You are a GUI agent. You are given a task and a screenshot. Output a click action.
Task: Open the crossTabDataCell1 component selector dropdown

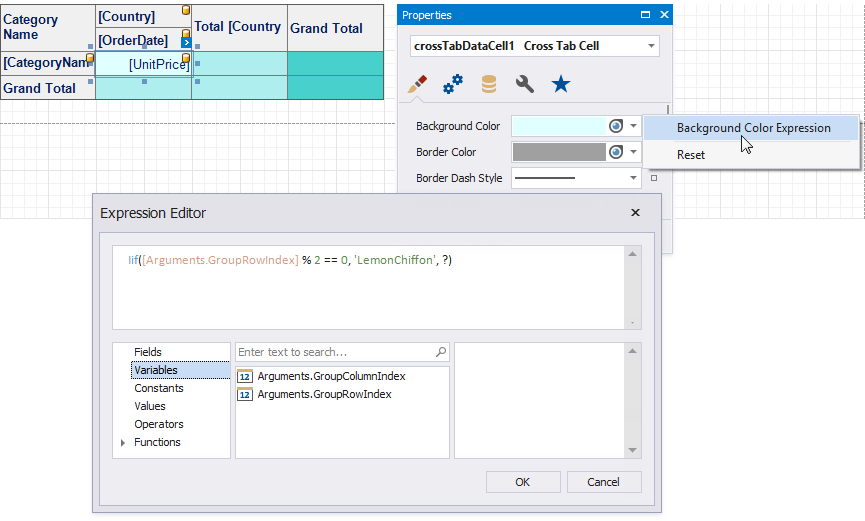(x=651, y=46)
